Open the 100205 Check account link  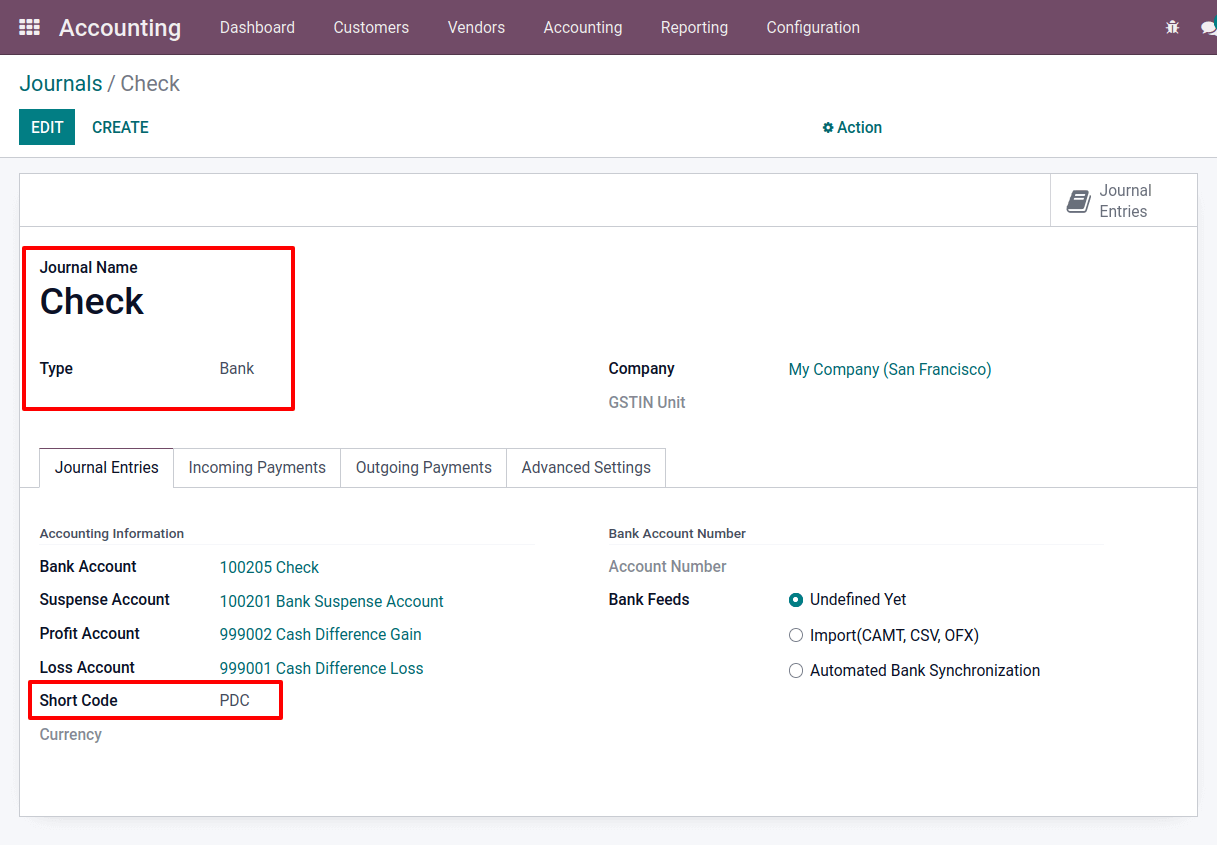click(x=269, y=568)
